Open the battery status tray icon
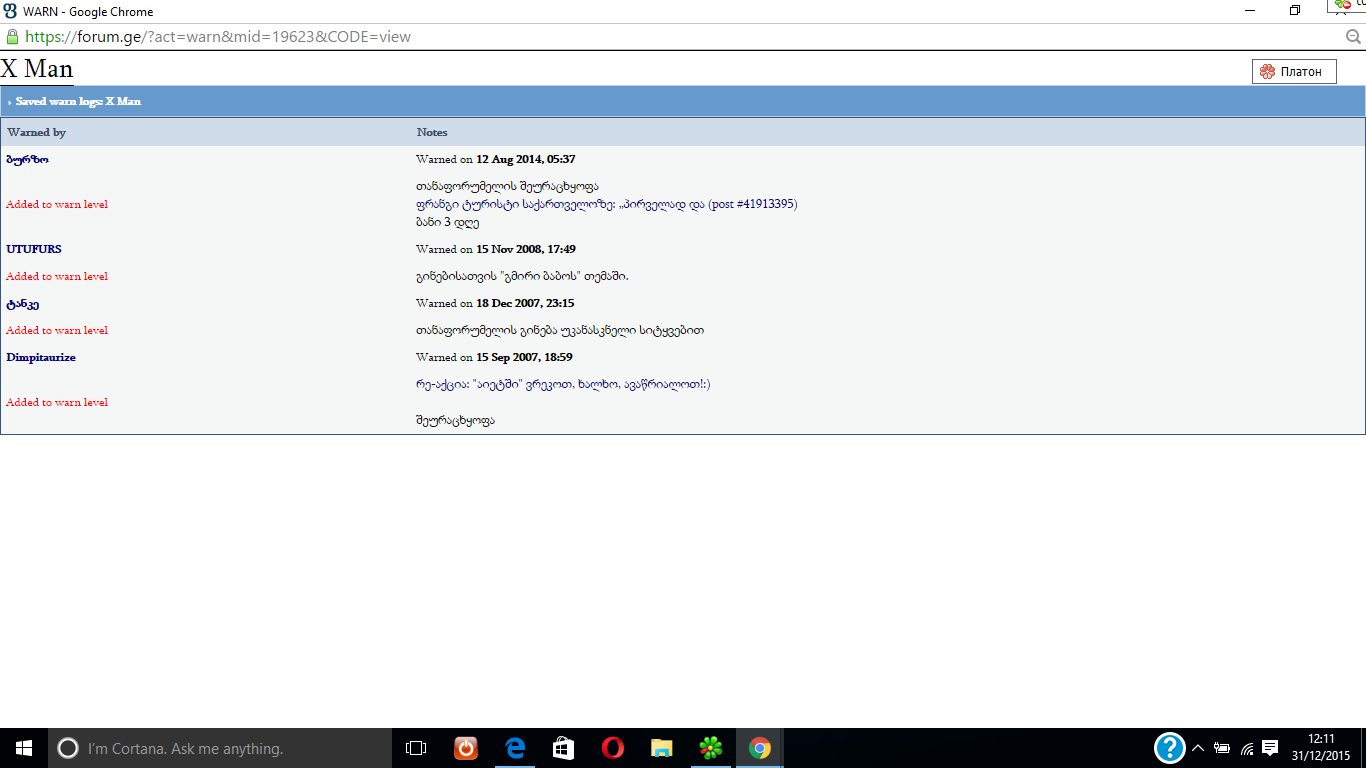Screen dimensions: 1366x768 pyautogui.click(x=1222, y=748)
